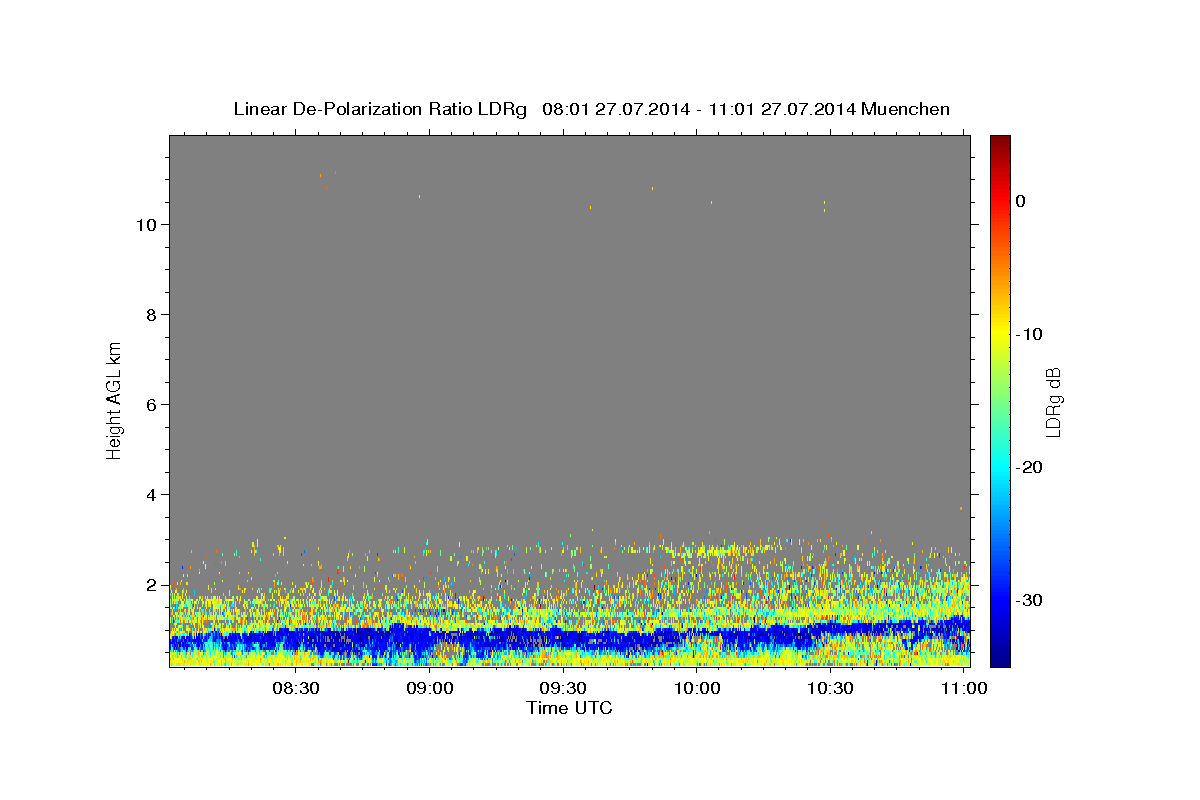
Task: Click the dark red top of the colorbar
Action: tap(1000, 142)
